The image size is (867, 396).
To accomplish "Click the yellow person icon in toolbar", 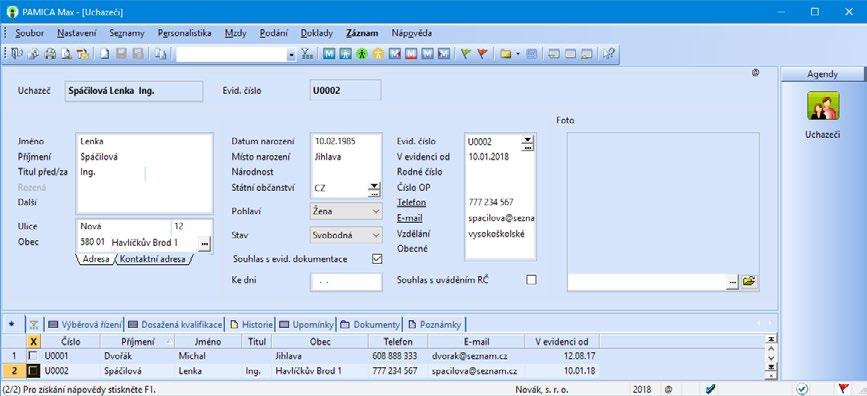I will (378, 54).
